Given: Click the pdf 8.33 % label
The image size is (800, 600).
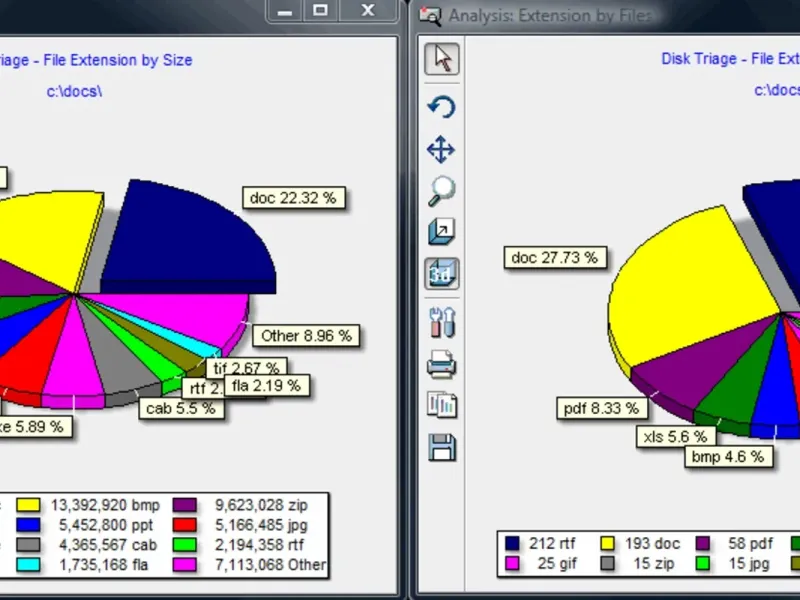Looking at the screenshot, I should (x=602, y=408).
